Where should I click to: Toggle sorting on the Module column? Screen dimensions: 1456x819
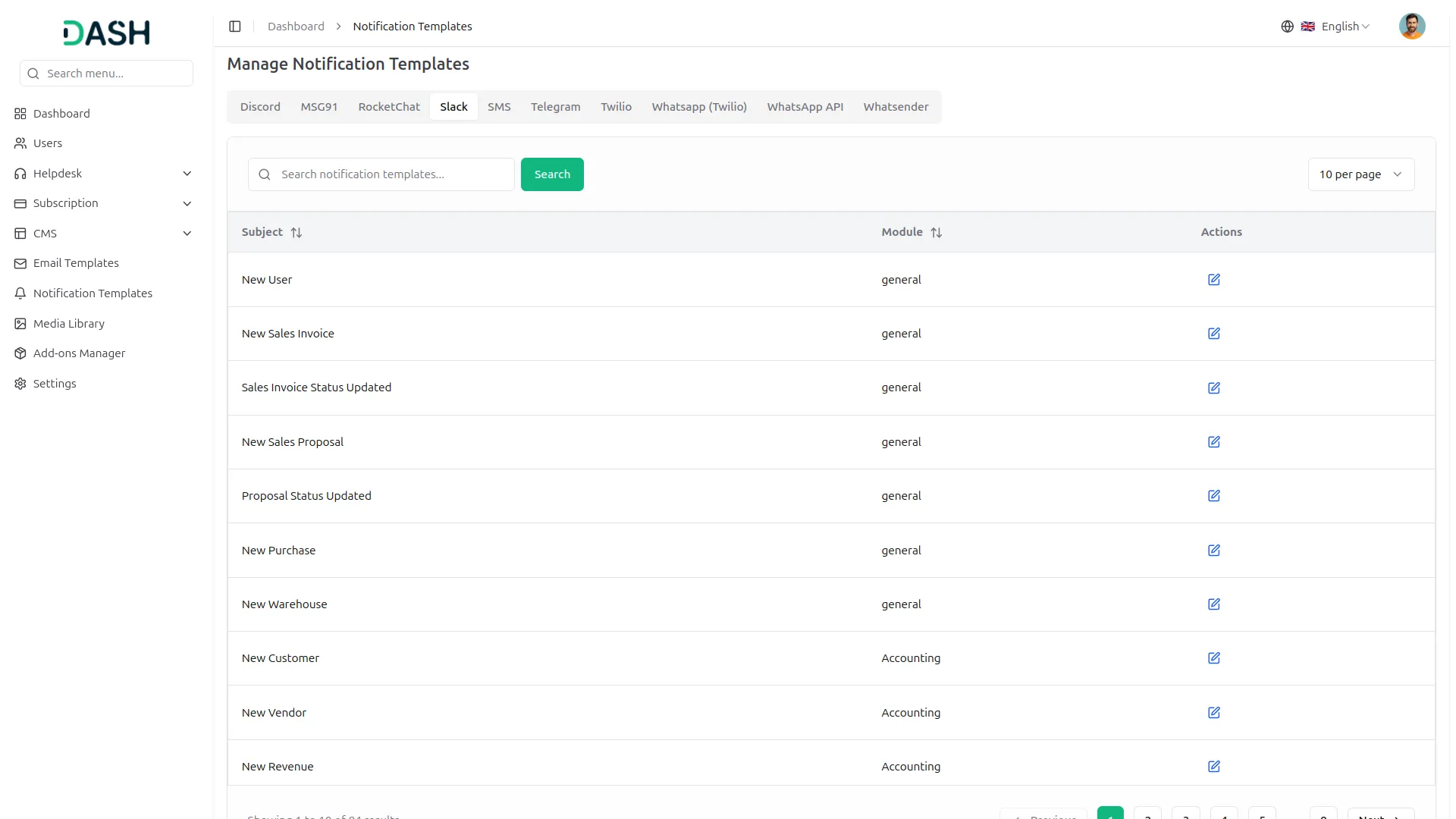(x=937, y=232)
